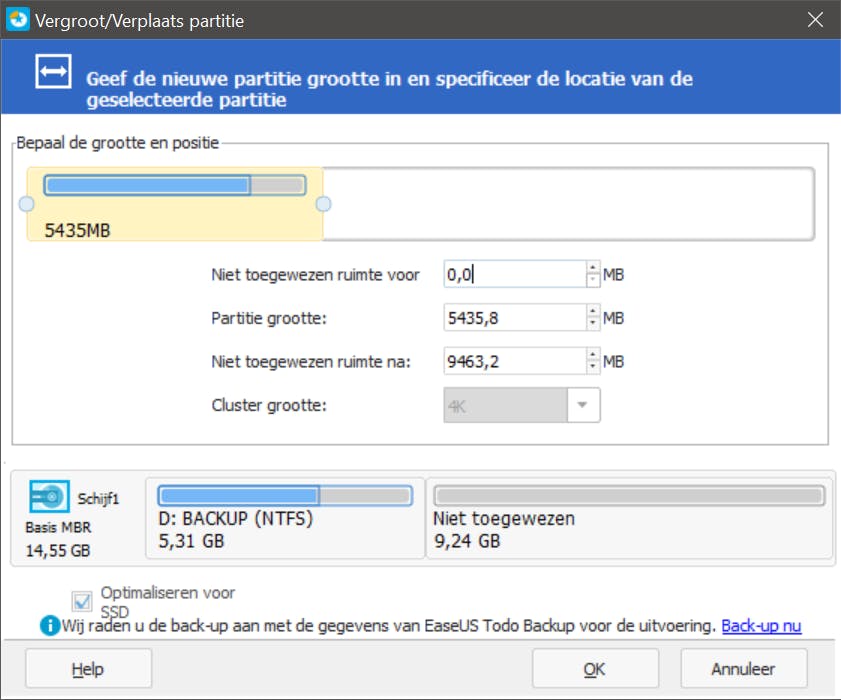Viewport: 841px width, 700px height.
Task: Toggle the Optimaliseren voor SSD checkbox
Action: point(82,601)
